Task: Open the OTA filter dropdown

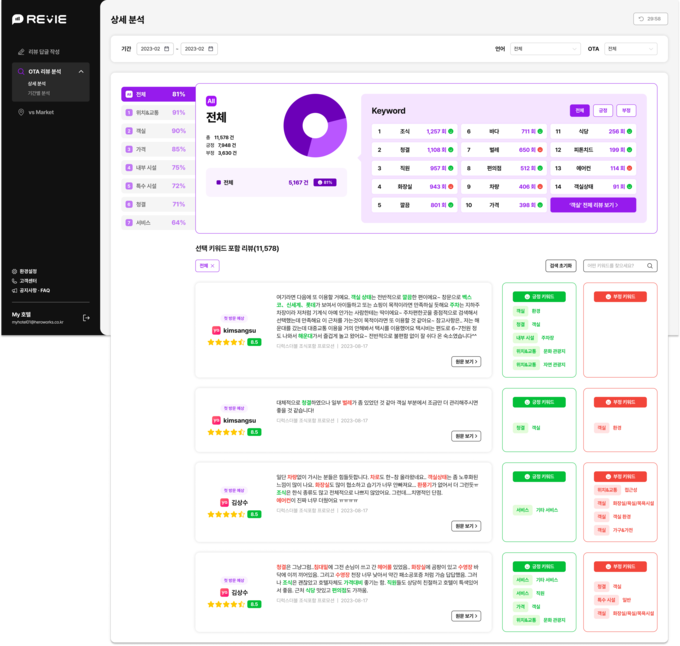Action: (631, 49)
